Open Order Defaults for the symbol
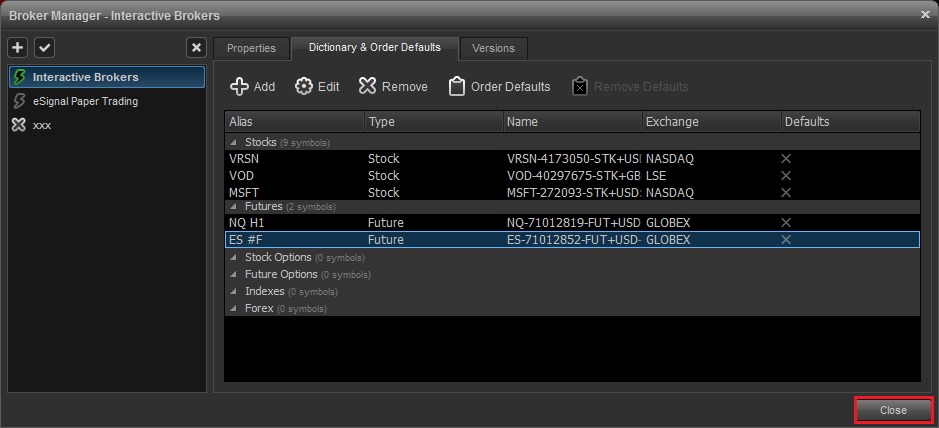Viewport: 939px width, 428px height. 499,87
